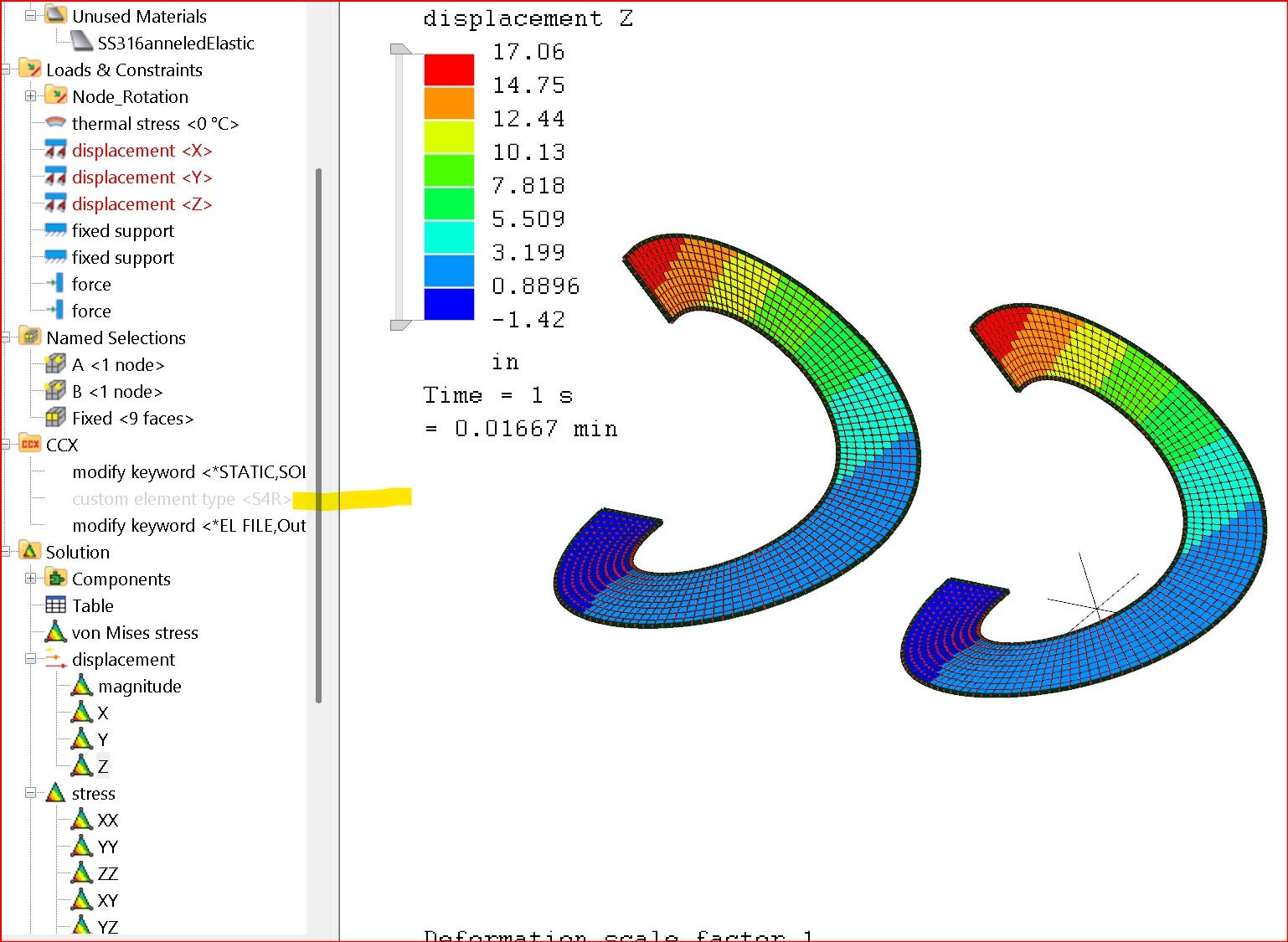The width and height of the screenshot is (1288, 942).
Task: Click the Solution node icon
Action: click(30, 552)
